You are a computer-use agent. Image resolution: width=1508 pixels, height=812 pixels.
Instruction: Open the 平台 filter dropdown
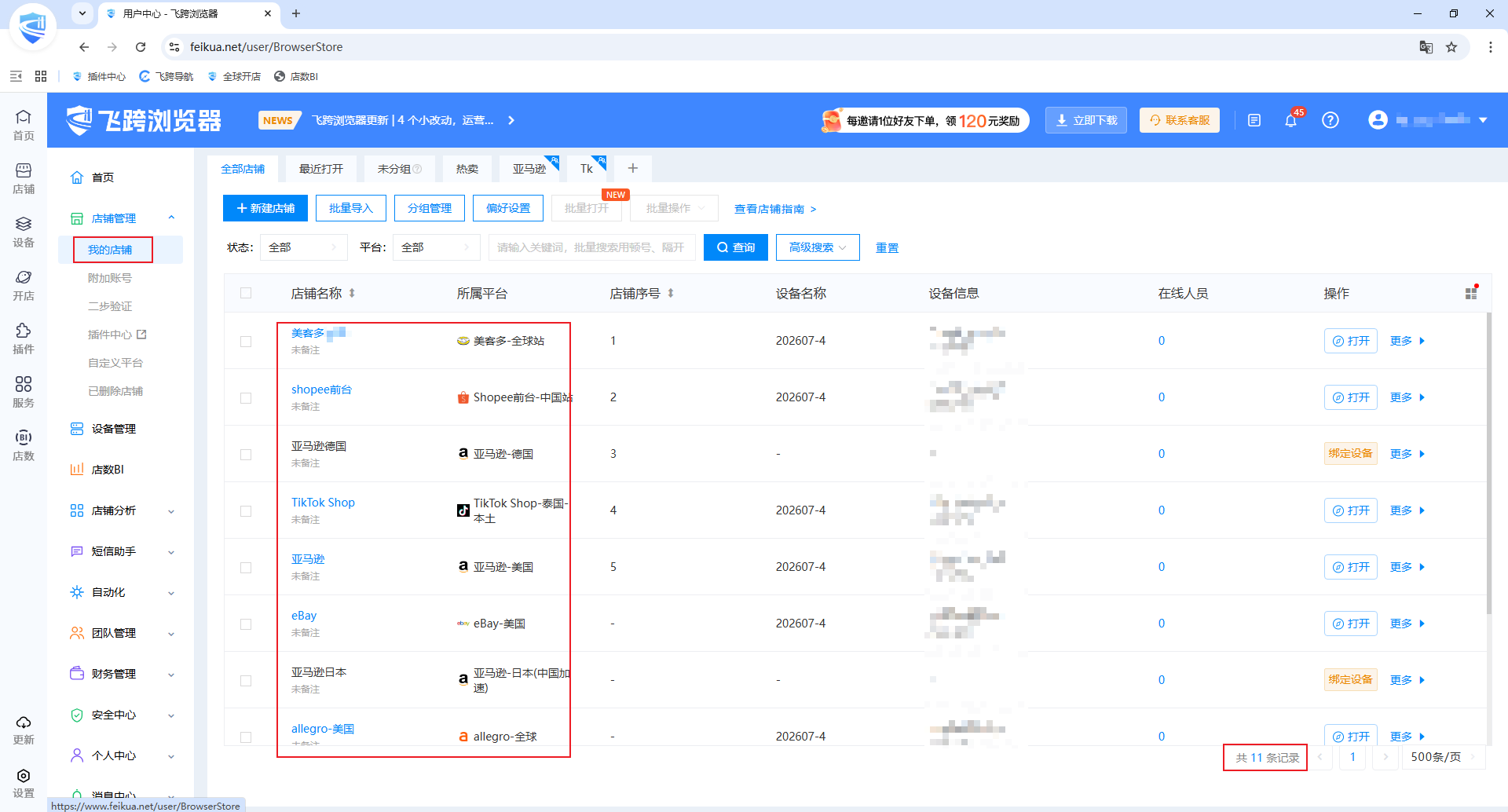436,247
